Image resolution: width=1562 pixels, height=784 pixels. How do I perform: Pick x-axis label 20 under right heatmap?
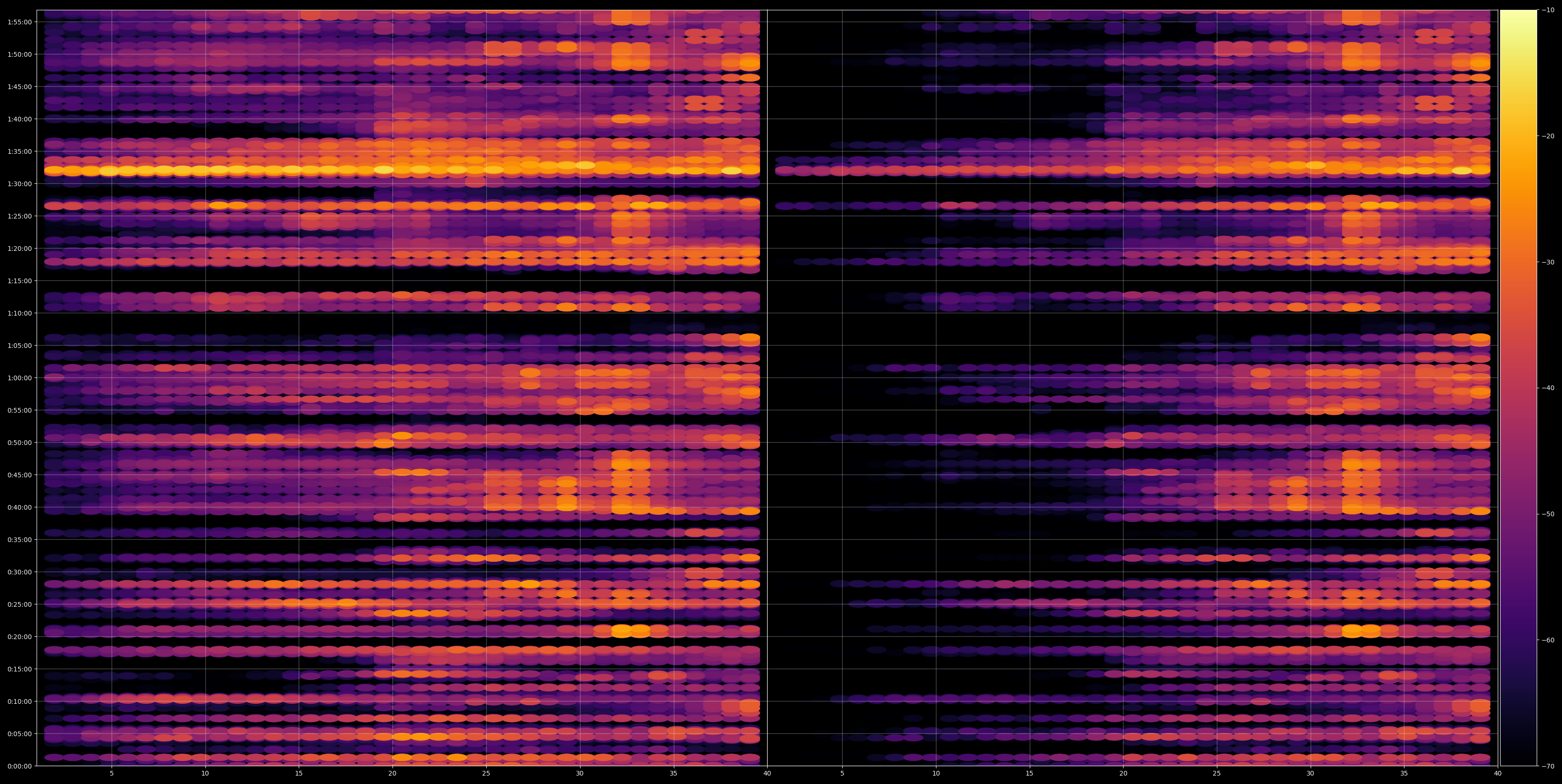(x=1124, y=773)
